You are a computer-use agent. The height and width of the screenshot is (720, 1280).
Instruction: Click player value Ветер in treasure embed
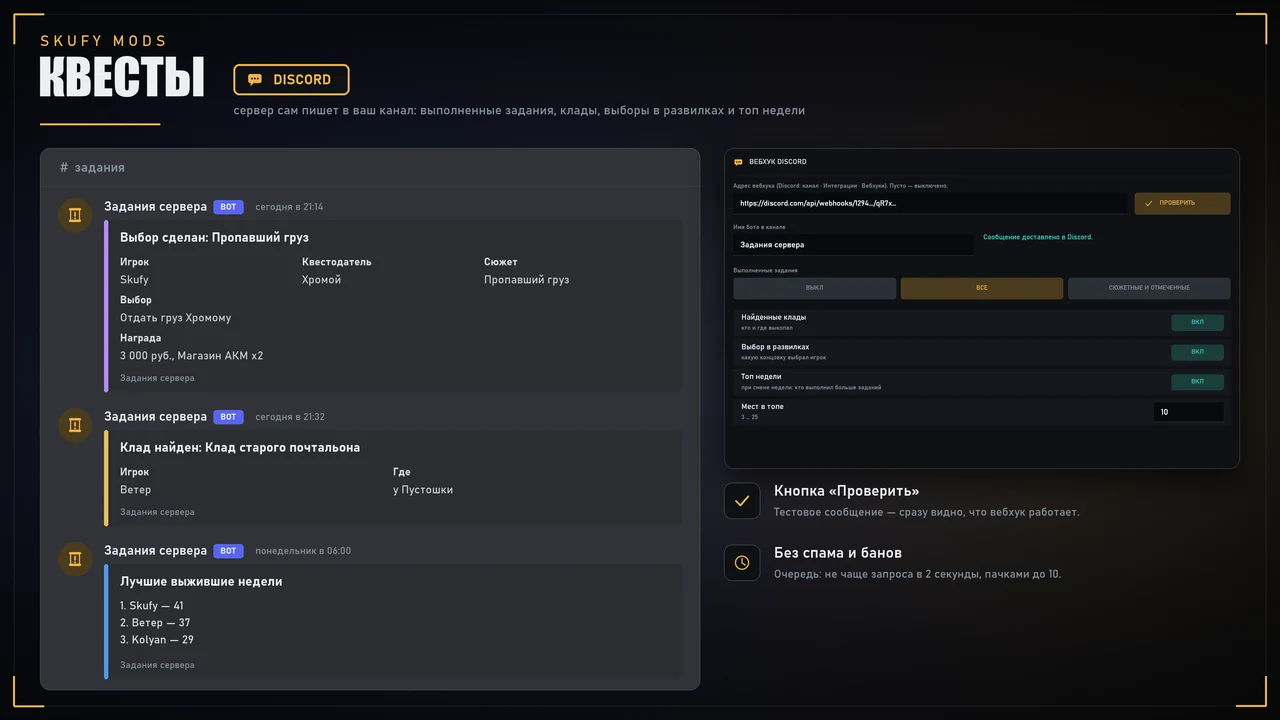pyautogui.click(x=136, y=490)
